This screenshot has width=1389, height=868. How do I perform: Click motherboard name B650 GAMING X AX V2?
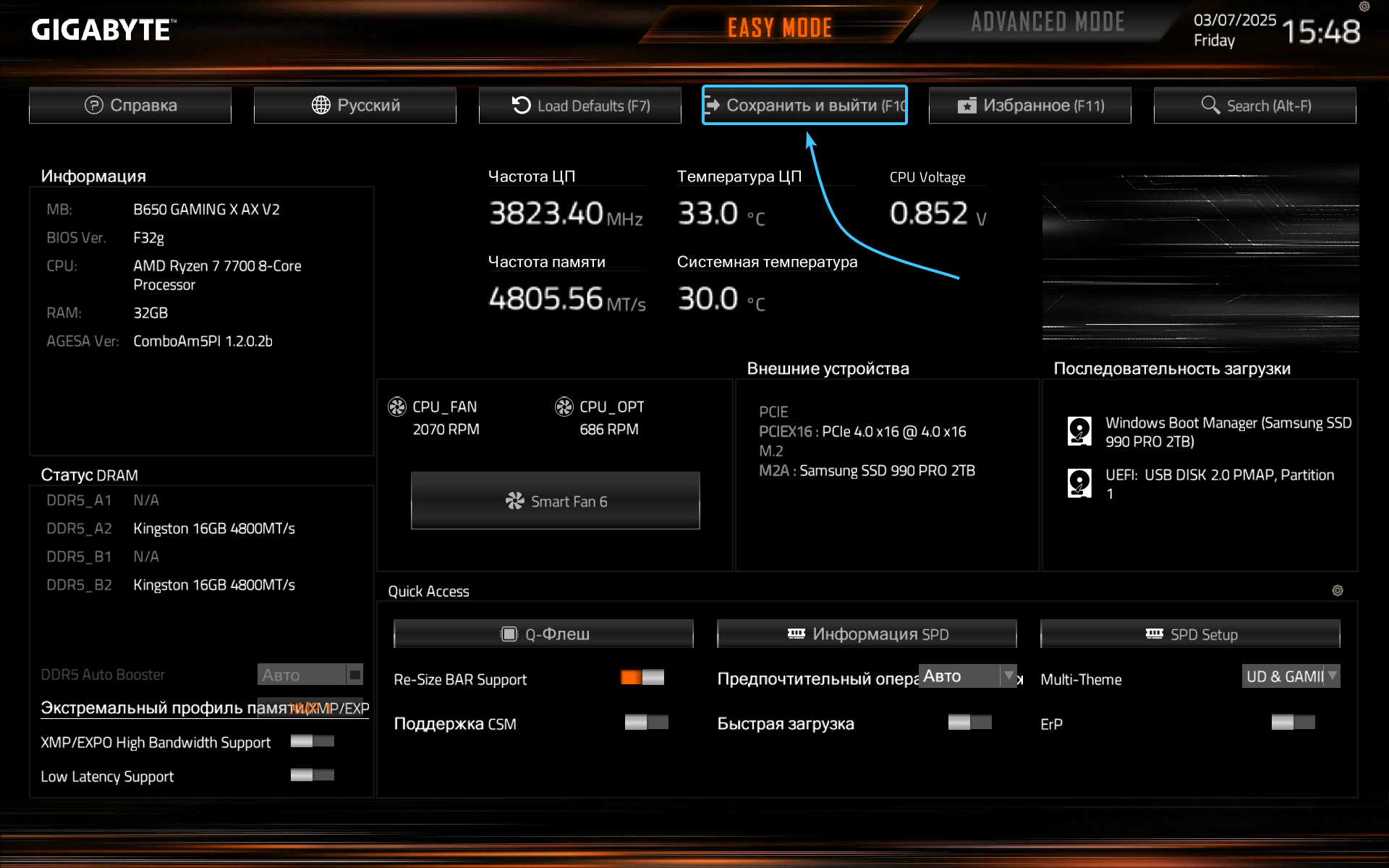206,210
